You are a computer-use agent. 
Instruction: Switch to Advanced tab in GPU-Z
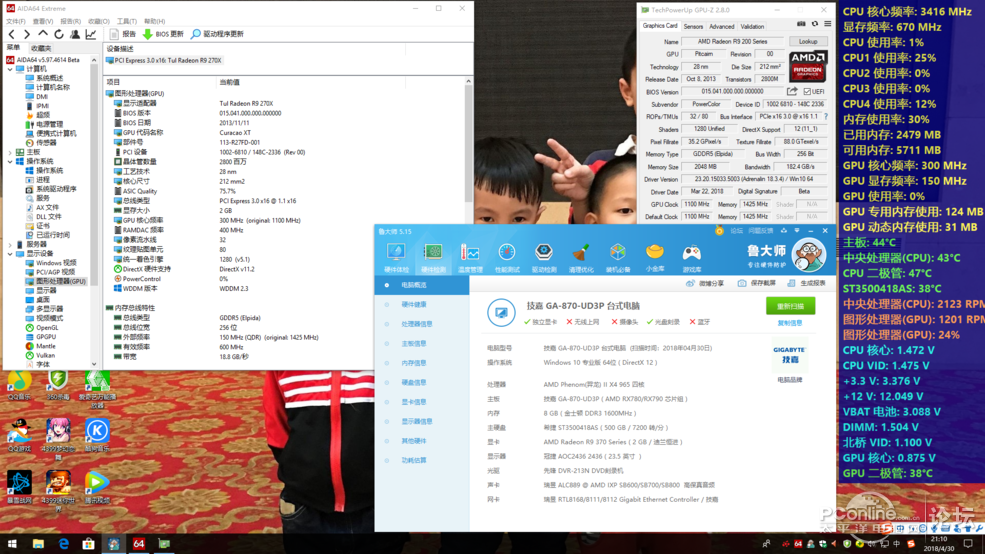click(721, 26)
